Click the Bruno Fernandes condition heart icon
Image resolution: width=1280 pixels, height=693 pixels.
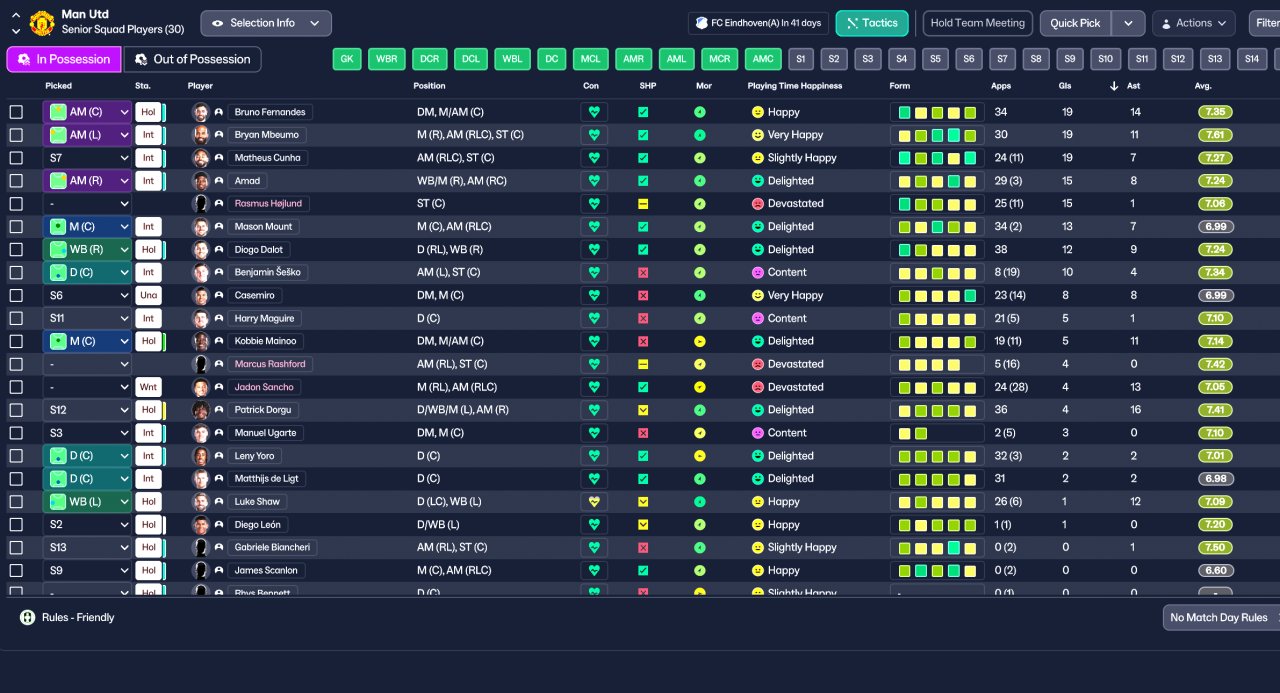[x=594, y=112]
